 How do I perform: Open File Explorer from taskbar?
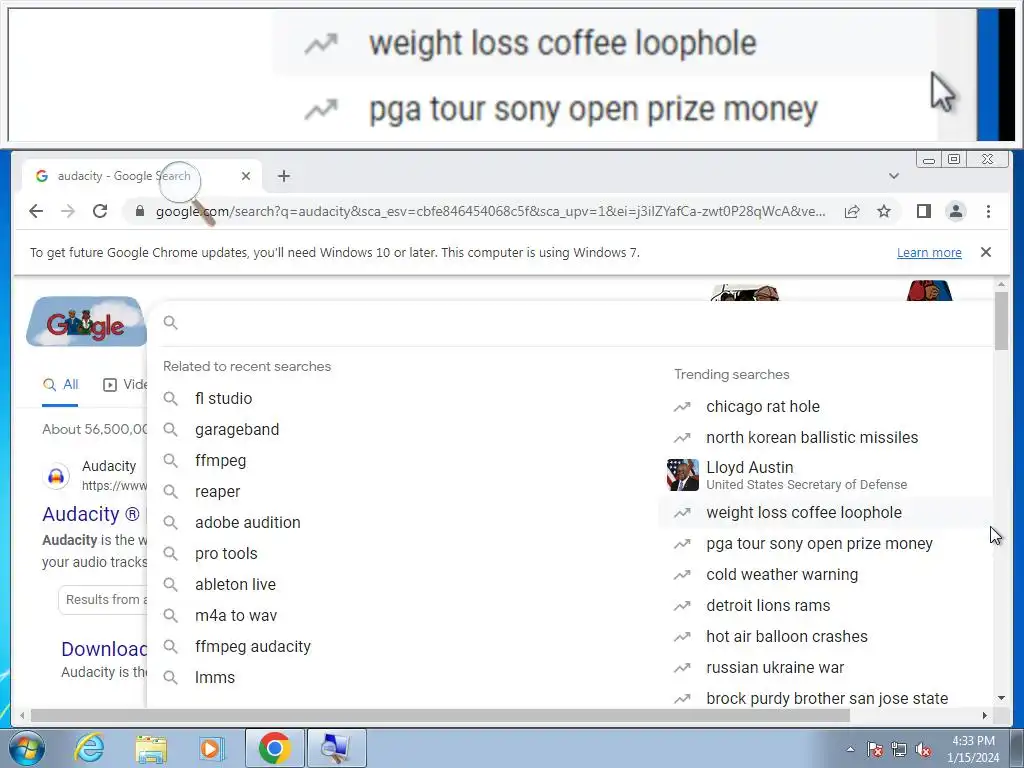pos(151,748)
